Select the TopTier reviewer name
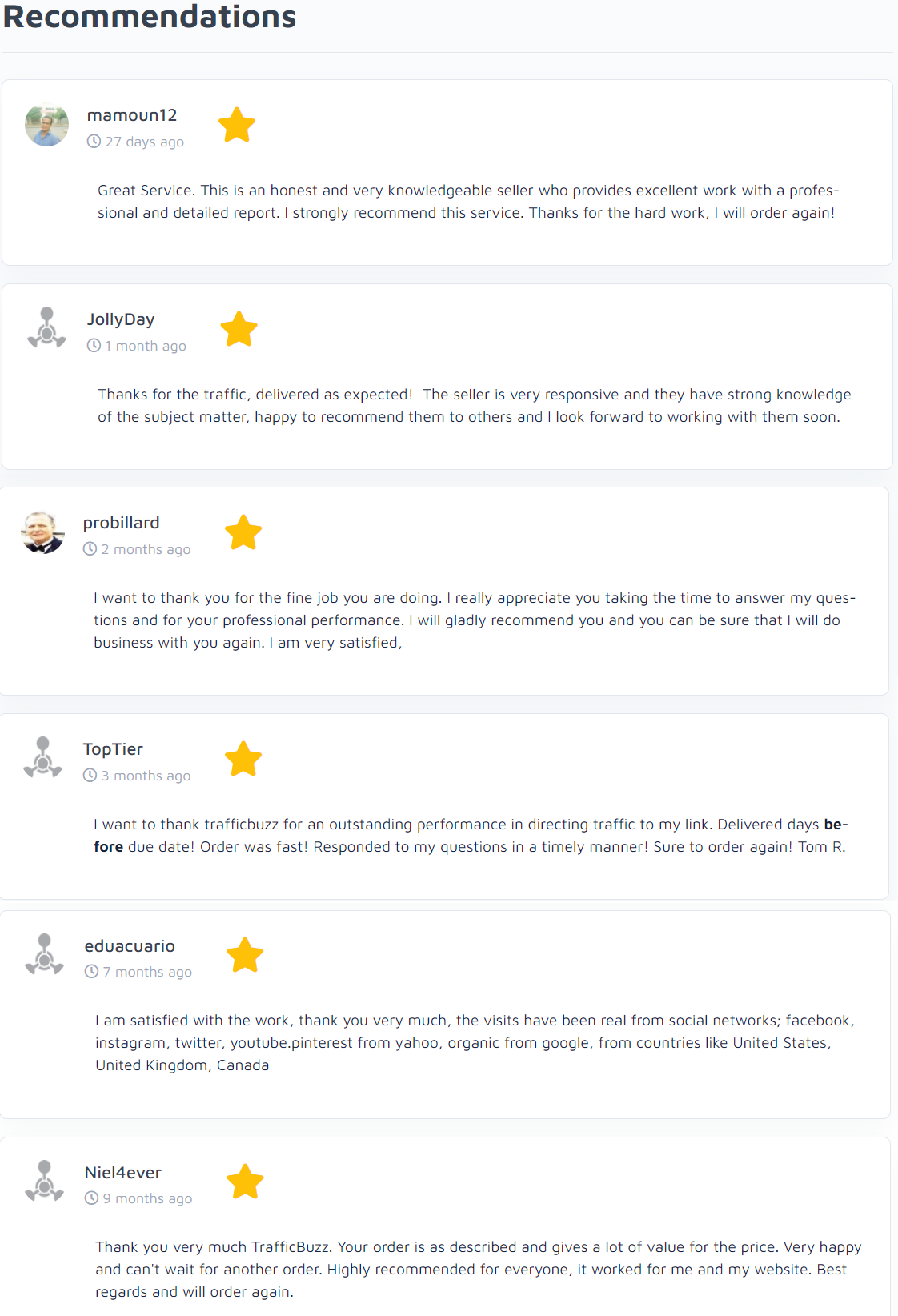 click(113, 749)
